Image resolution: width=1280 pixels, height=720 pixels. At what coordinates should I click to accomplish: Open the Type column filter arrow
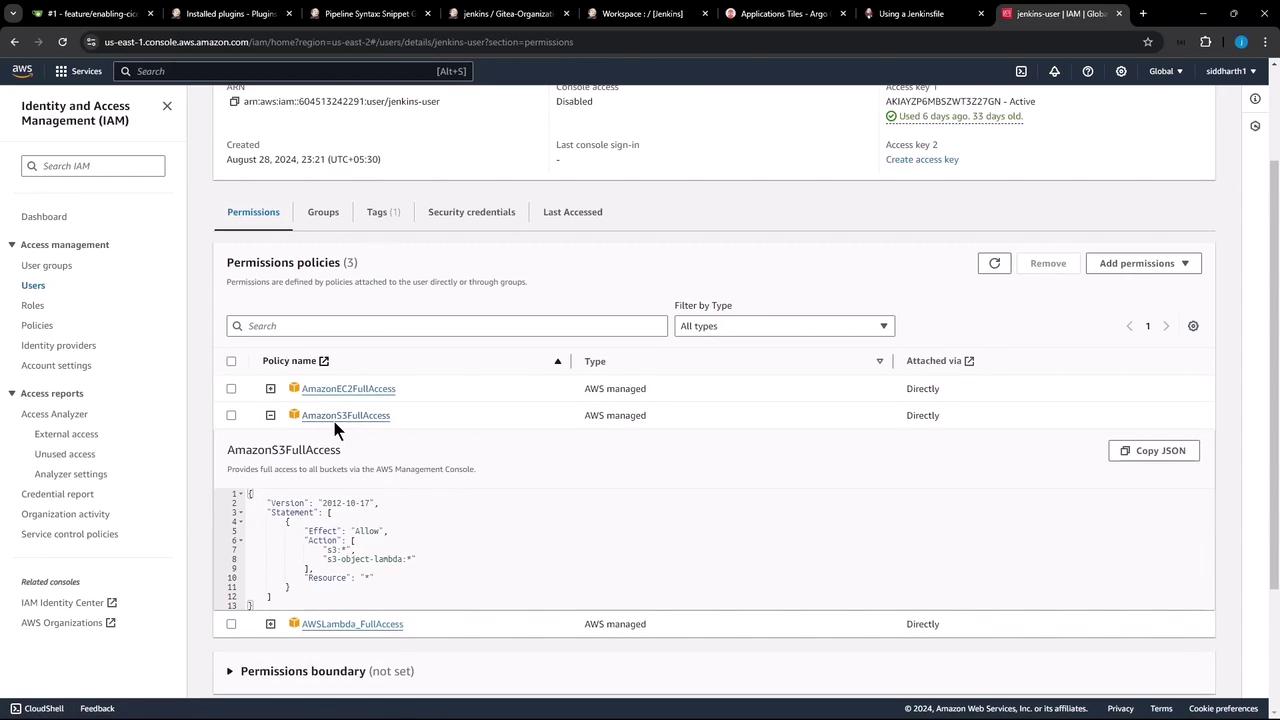pyautogui.click(x=880, y=361)
